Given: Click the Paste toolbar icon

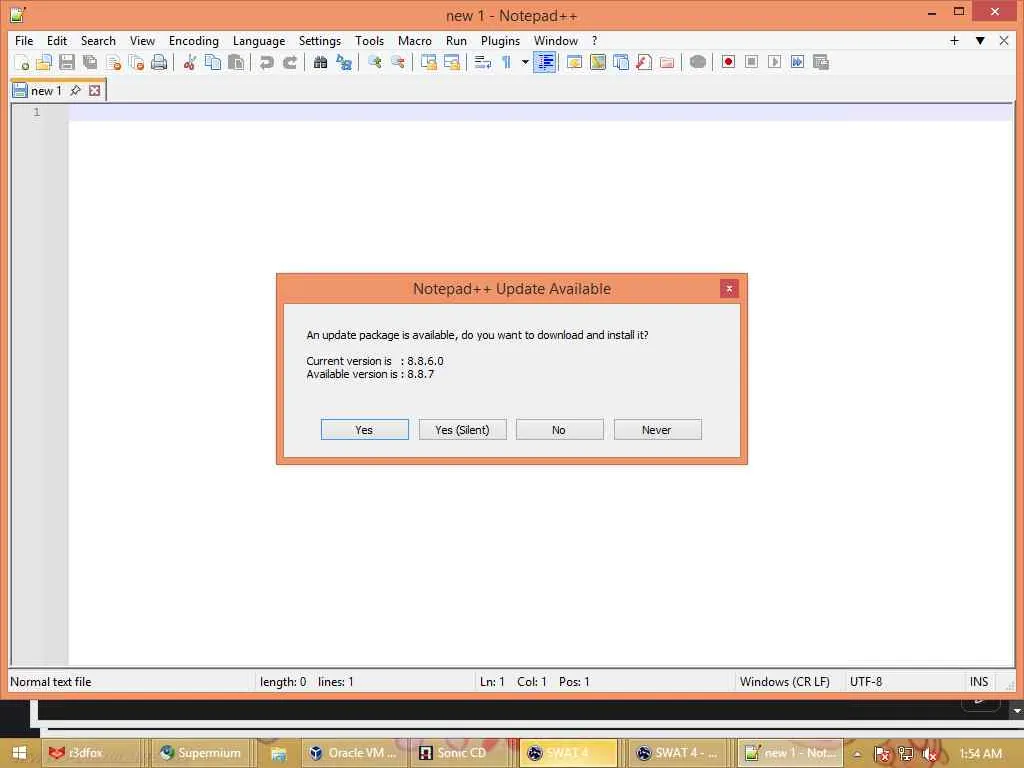Looking at the screenshot, I should coord(236,62).
